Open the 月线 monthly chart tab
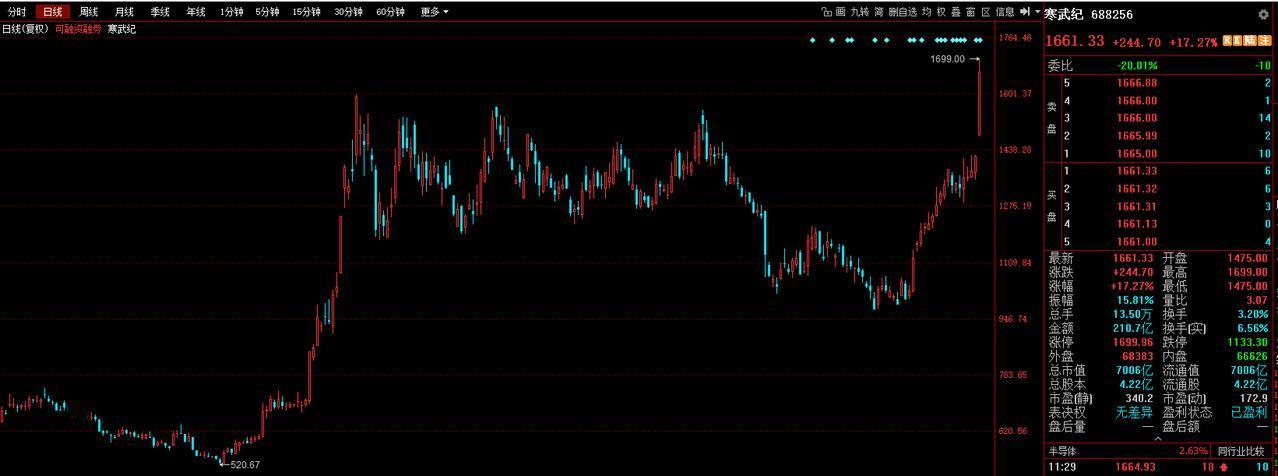The width and height of the screenshot is (1278, 476). click(x=124, y=12)
